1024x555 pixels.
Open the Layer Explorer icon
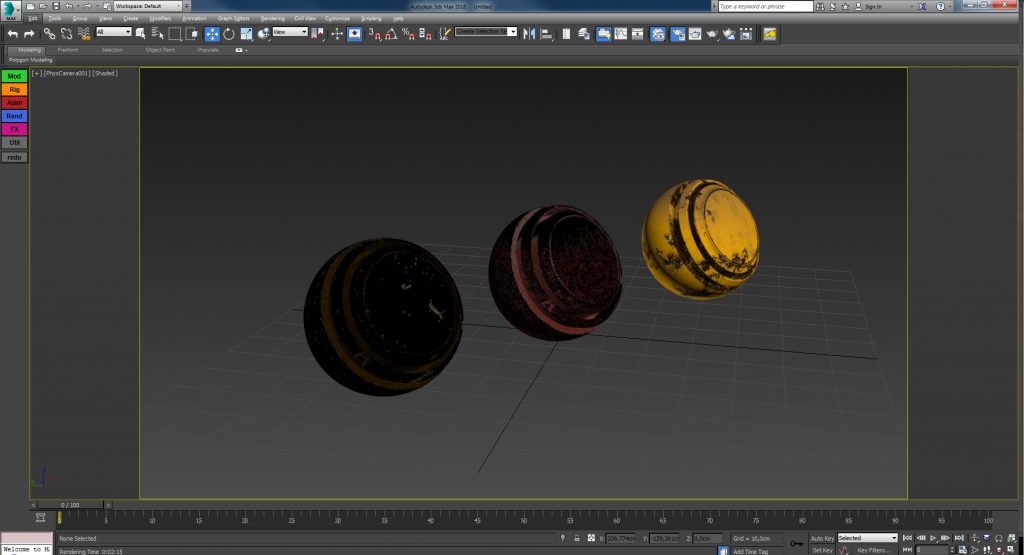(x=584, y=34)
